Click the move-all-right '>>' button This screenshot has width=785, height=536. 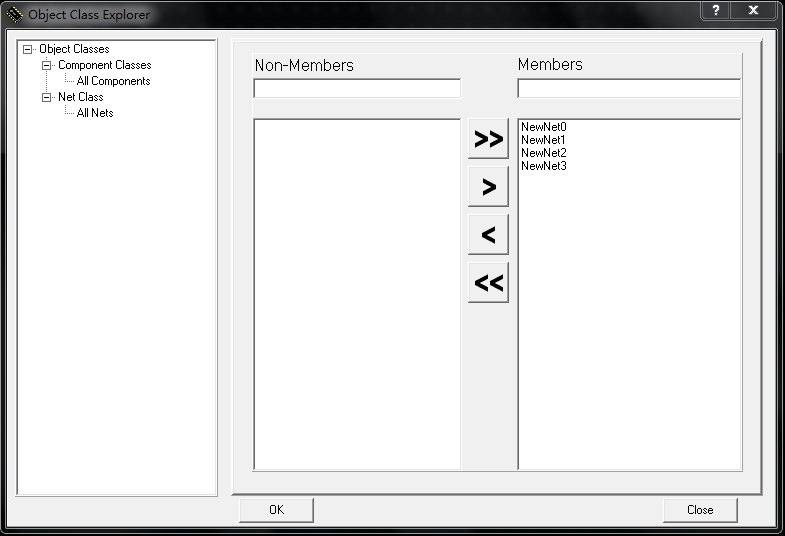tap(488, 139)
